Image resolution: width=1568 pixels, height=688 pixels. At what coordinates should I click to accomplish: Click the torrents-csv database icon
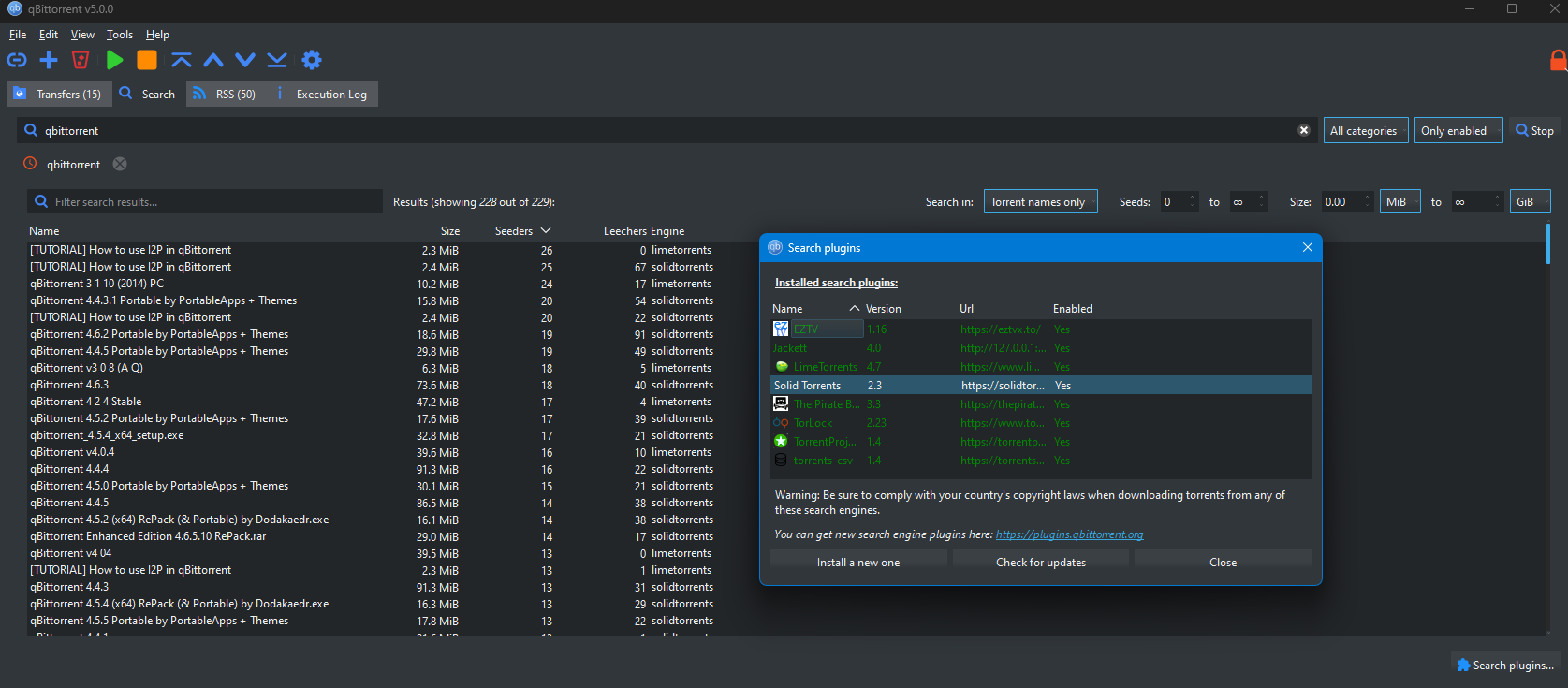click(x=781, y=460)
